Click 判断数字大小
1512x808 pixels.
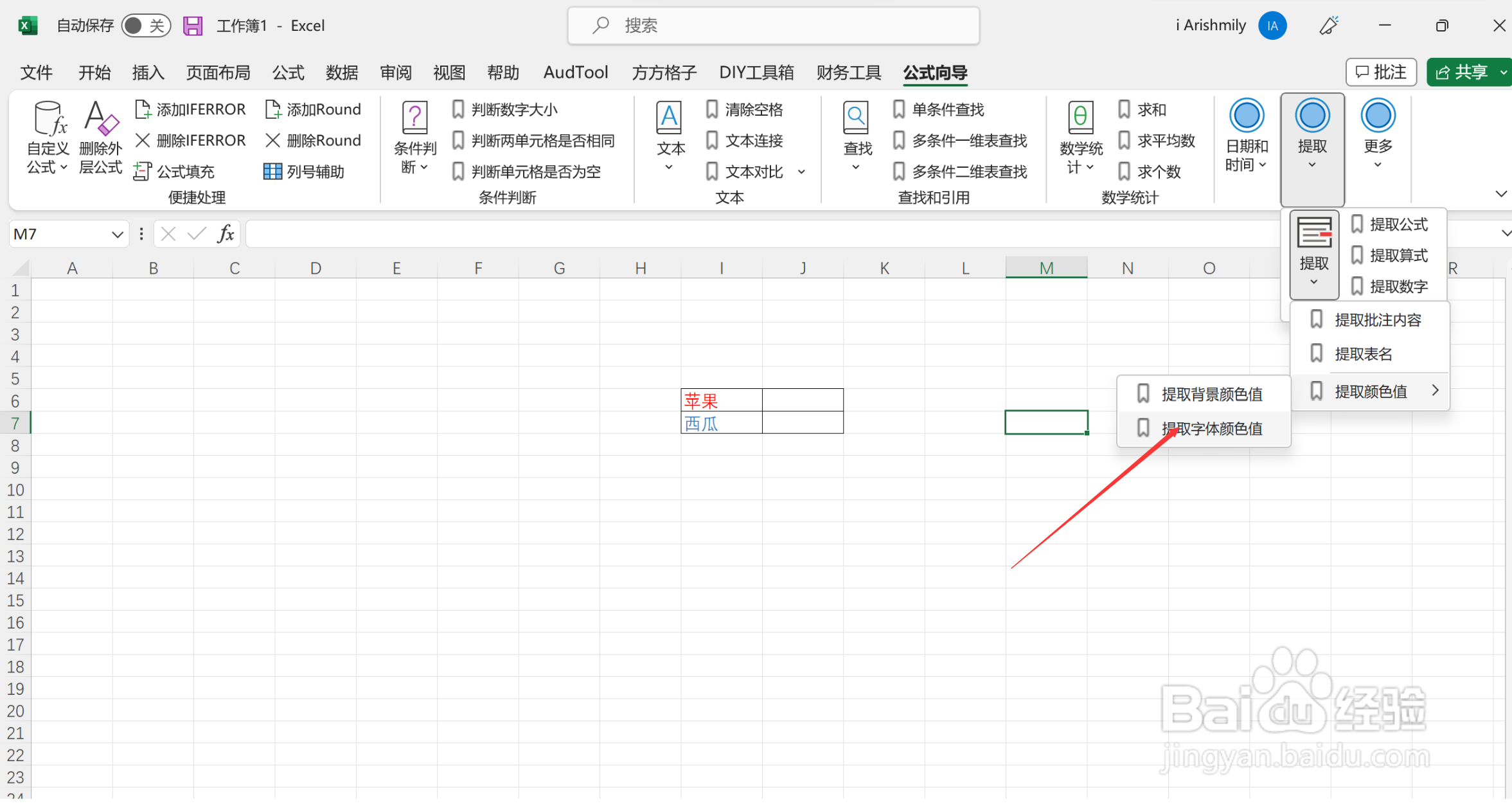tap(504, 109)
